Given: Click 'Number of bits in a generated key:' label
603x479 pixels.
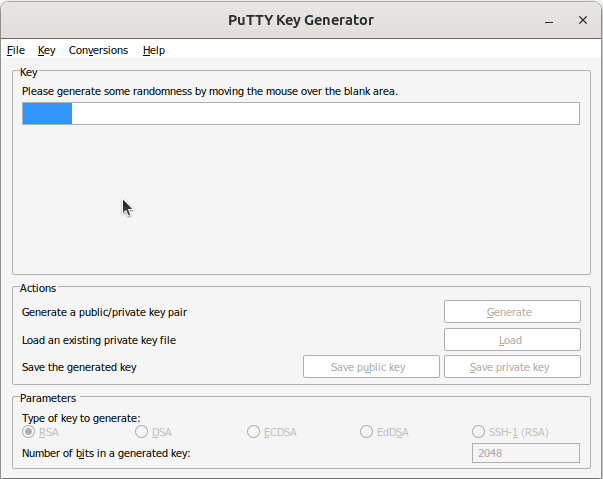Looking at the screenshot, I should pyautogui.click(x=106, y=453).
